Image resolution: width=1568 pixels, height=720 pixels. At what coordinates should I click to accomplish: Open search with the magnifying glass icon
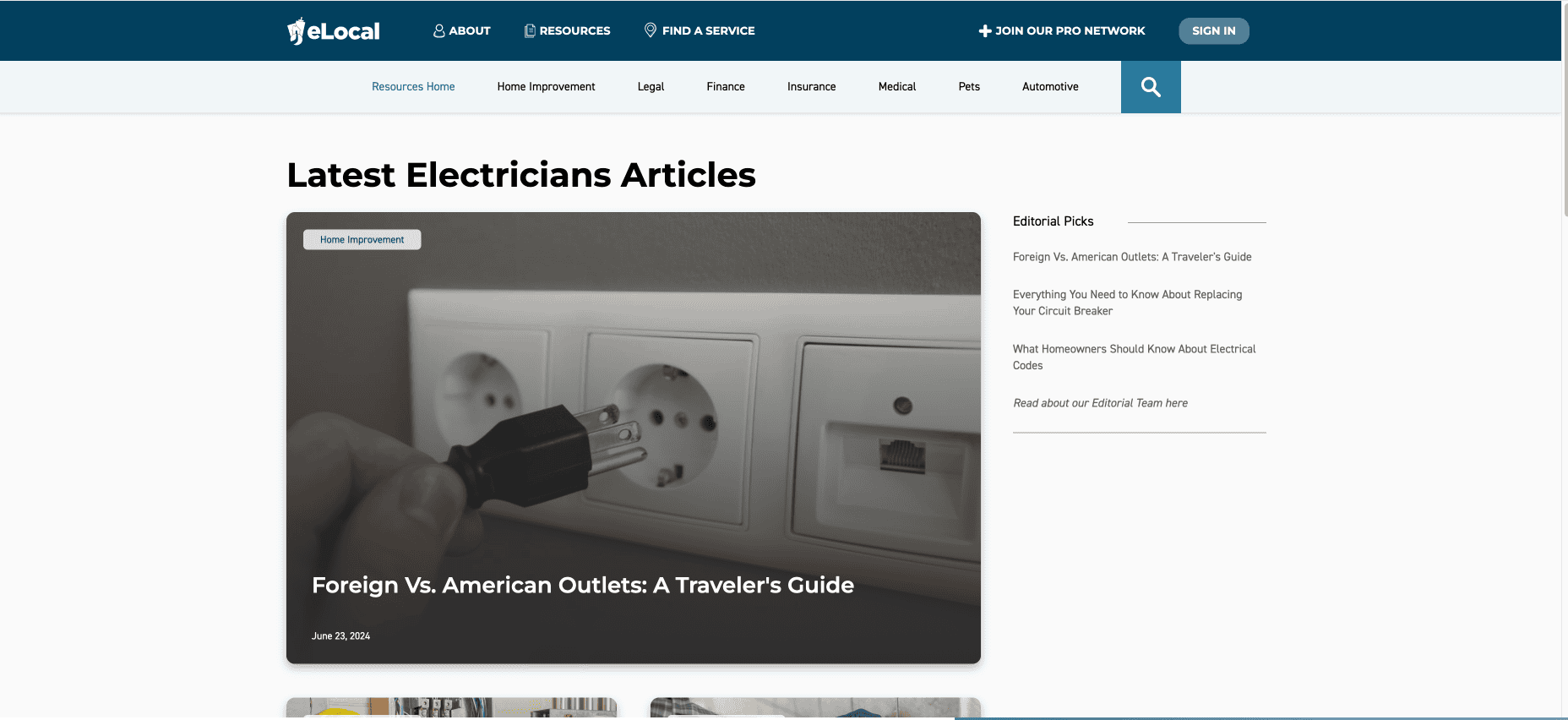click(1151, 87)
